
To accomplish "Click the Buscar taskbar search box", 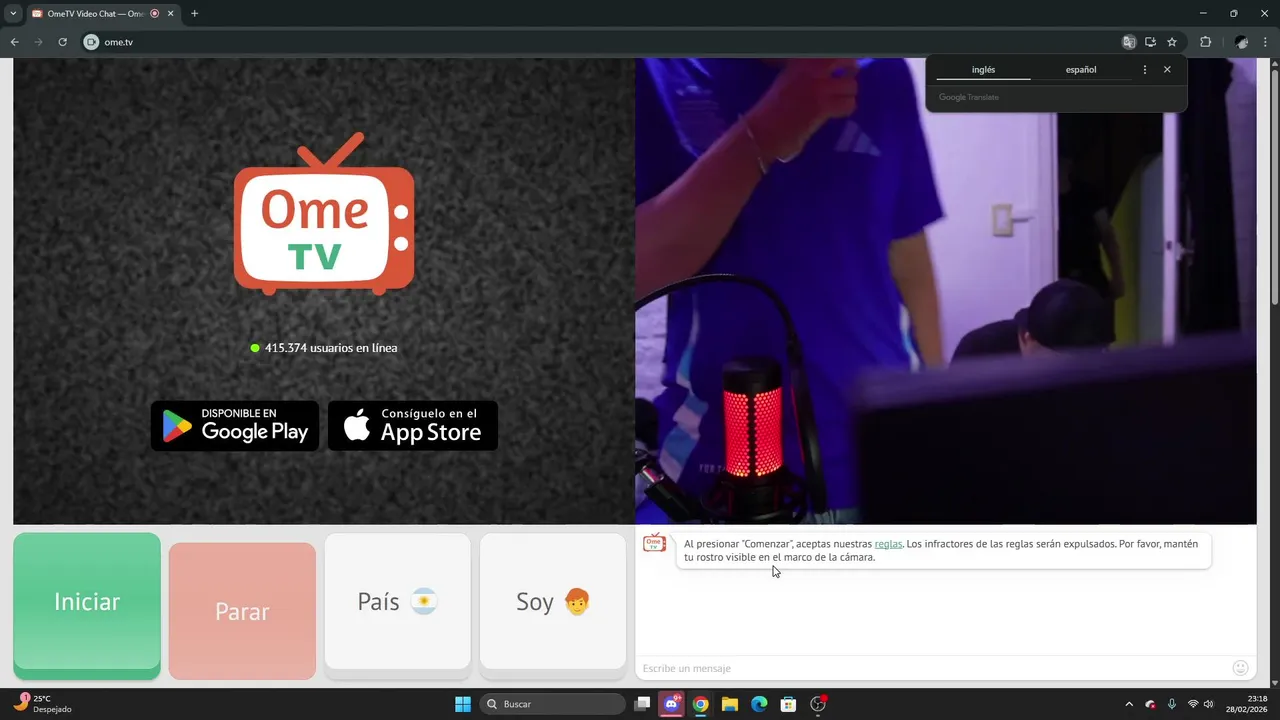I will click(553, 704).
